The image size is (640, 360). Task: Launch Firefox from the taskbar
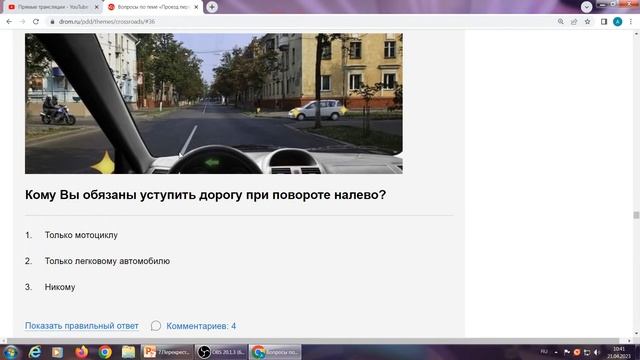(x=82, y=352)
